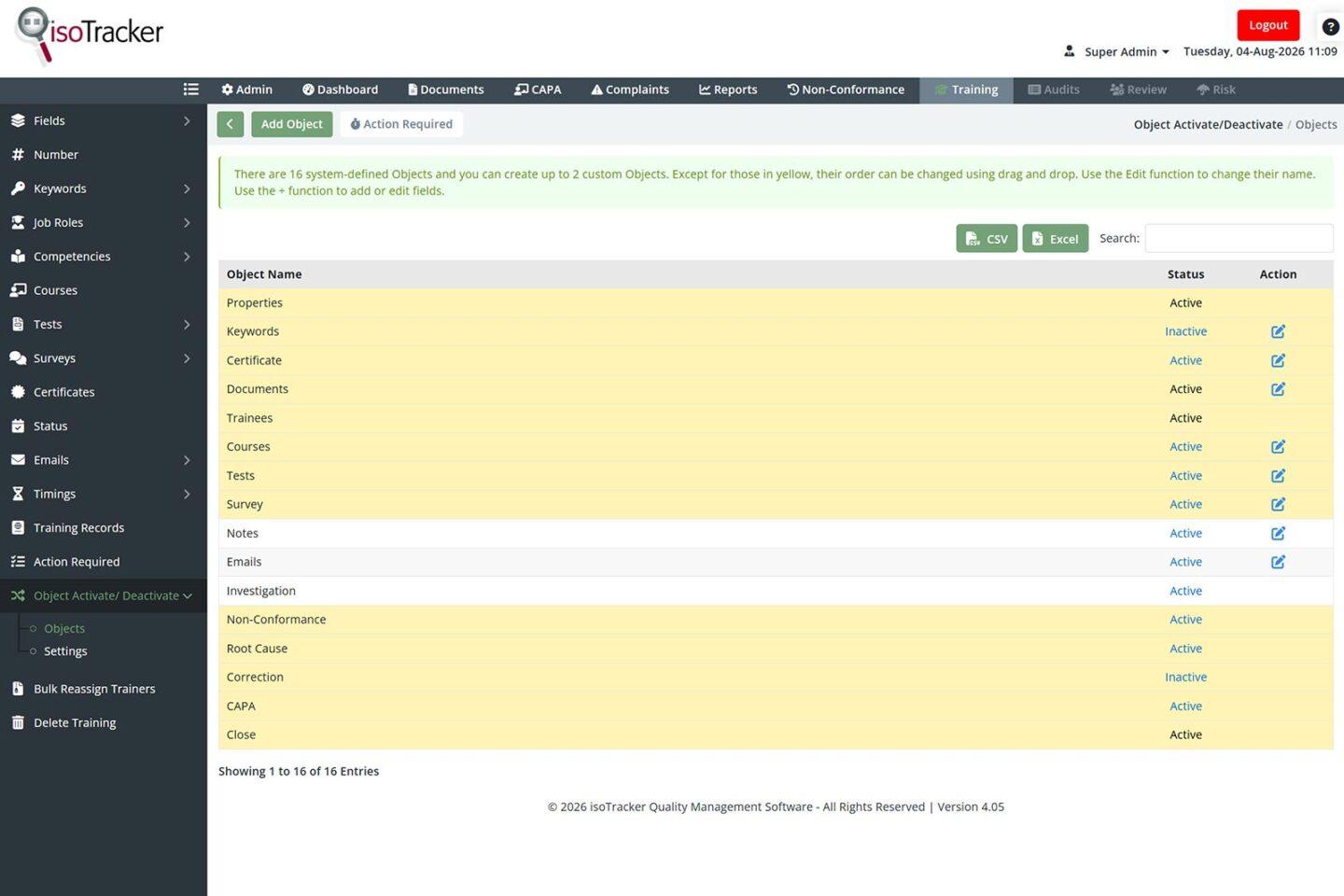Open the Reports tab
Image resolution: width=1344 pixels, height=896 pixels.
pos(728,90)
